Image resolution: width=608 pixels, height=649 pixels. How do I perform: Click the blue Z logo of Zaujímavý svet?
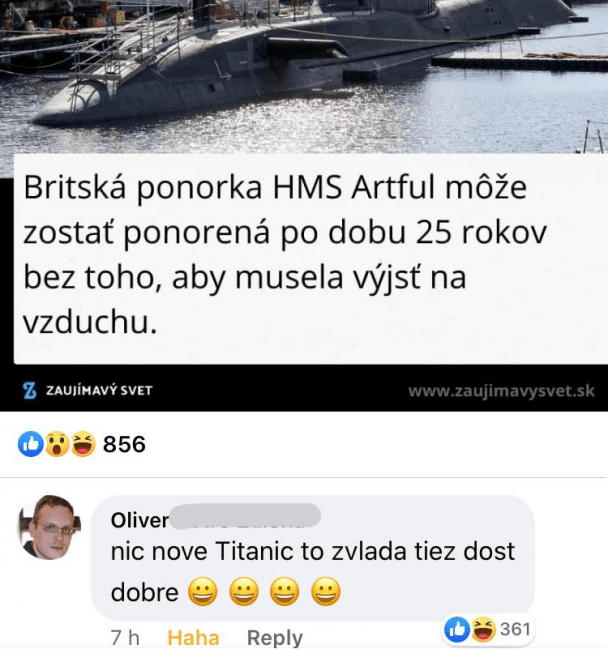[29, 390]
